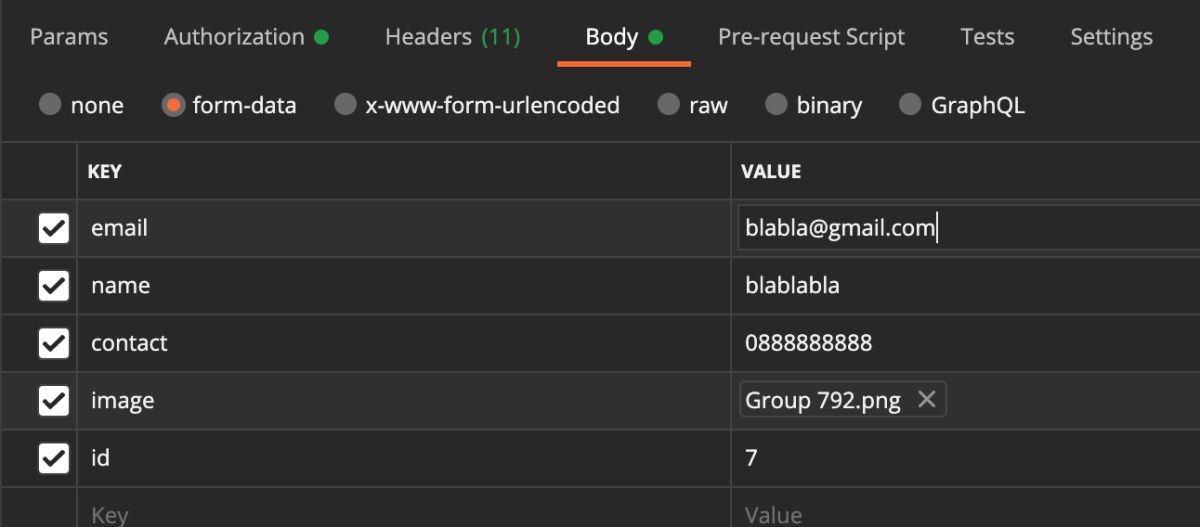Select the Body tab
Viewport: 1200px width, 527px height.
[624, 37]
